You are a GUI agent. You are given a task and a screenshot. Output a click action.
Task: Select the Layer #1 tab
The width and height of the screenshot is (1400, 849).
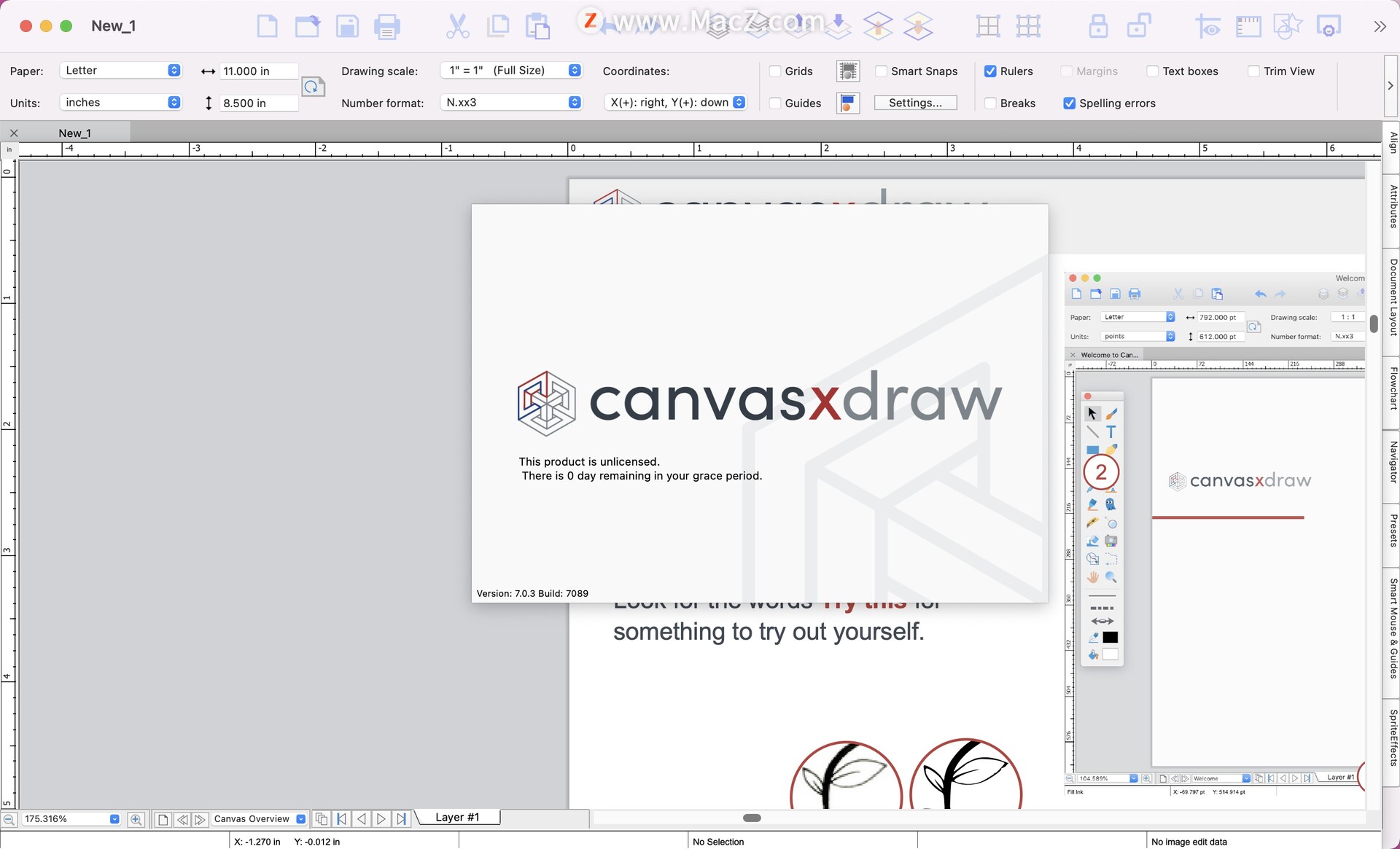tap(457, 818)
